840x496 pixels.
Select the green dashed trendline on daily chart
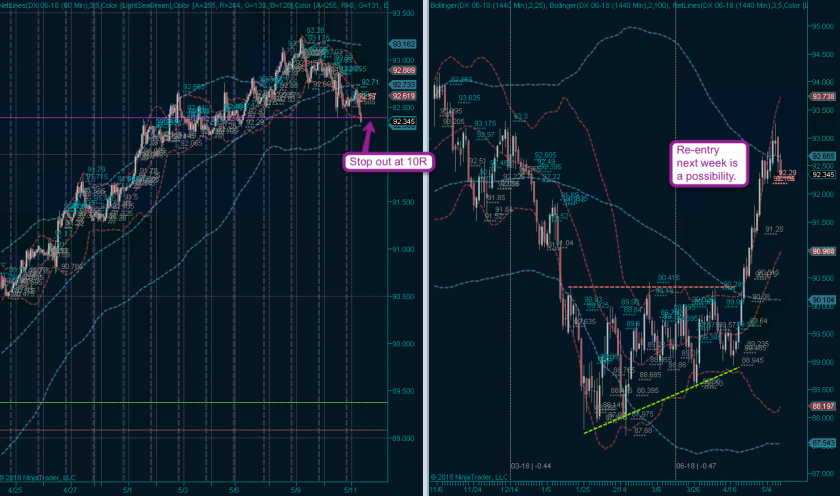(662, 400)
